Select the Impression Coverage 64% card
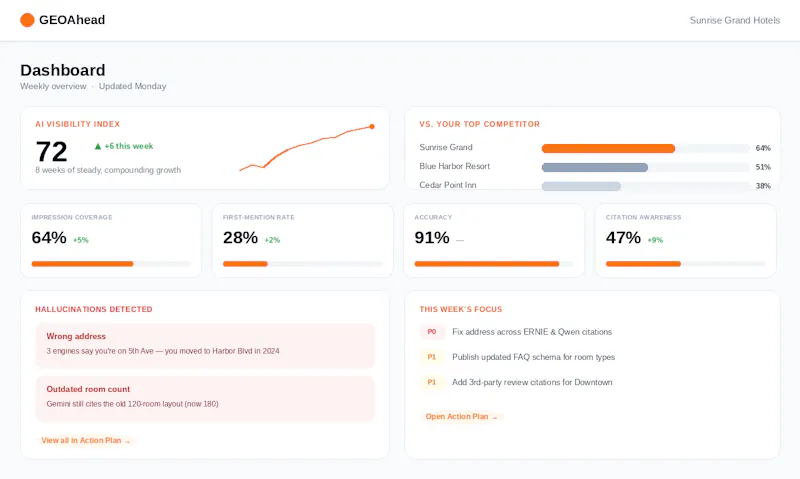 point(111,241)
